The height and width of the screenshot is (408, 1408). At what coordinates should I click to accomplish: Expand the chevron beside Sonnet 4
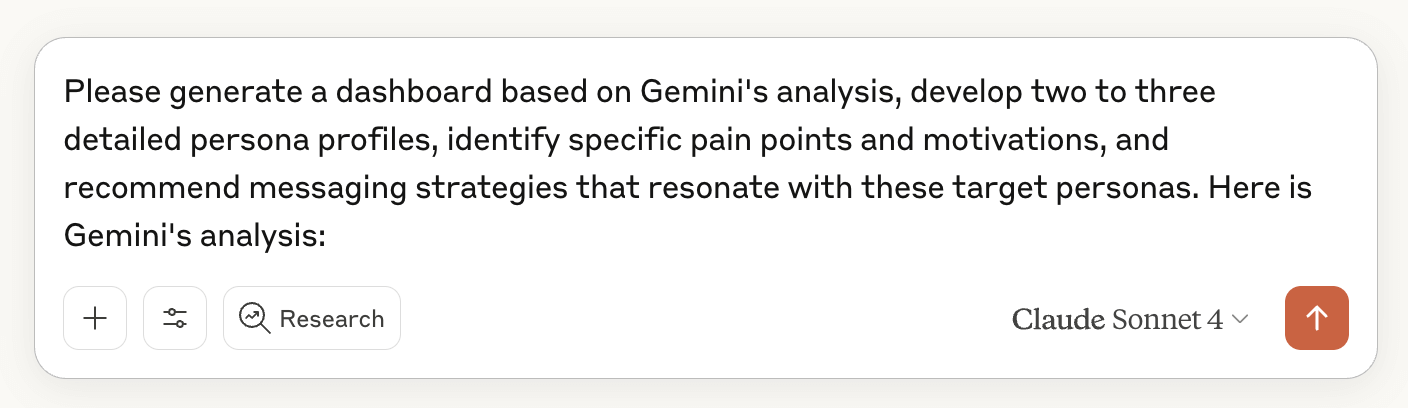point(1240,319)
